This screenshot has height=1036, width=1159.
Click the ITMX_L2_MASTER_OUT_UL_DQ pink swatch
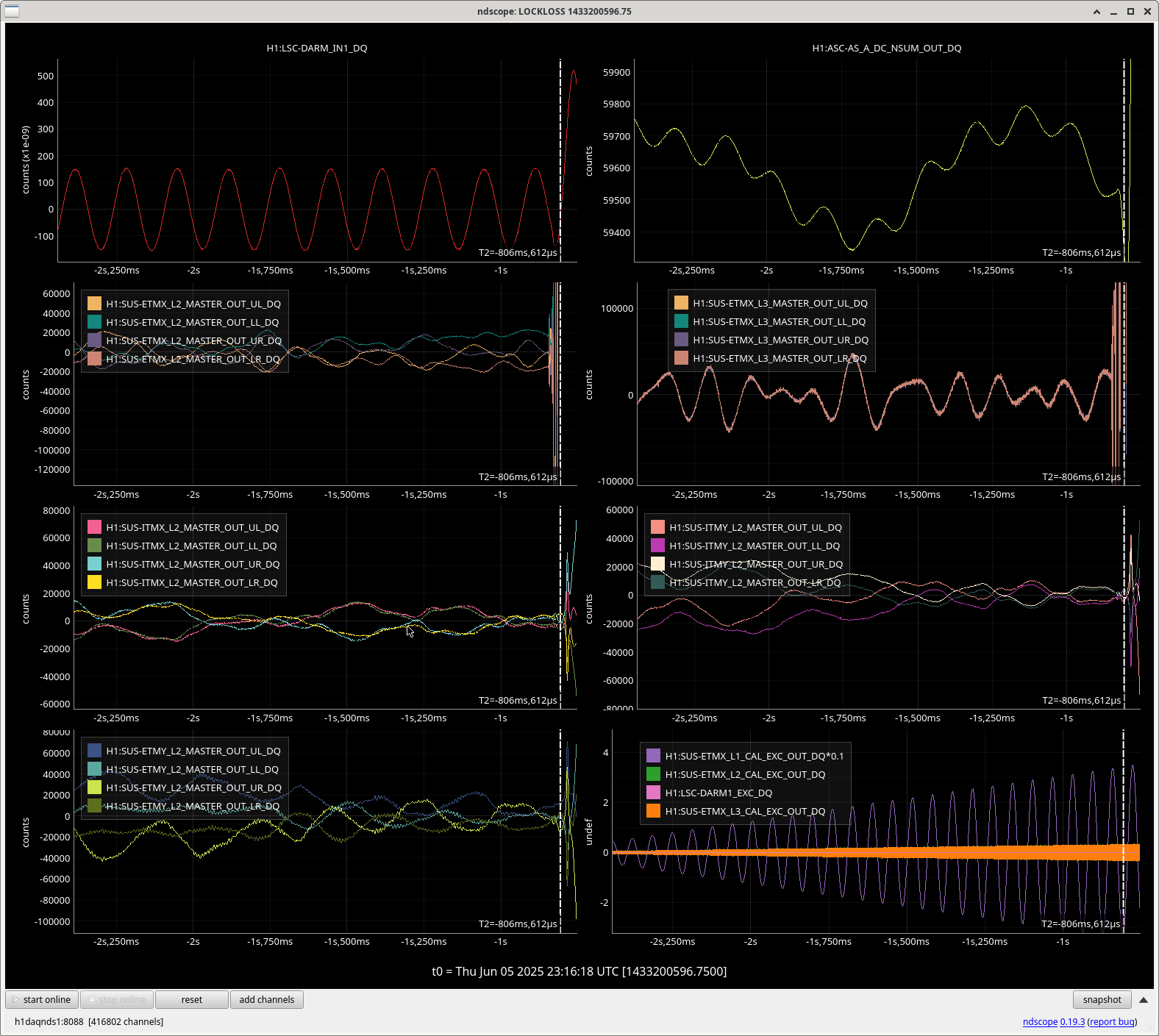coord(94,527)
